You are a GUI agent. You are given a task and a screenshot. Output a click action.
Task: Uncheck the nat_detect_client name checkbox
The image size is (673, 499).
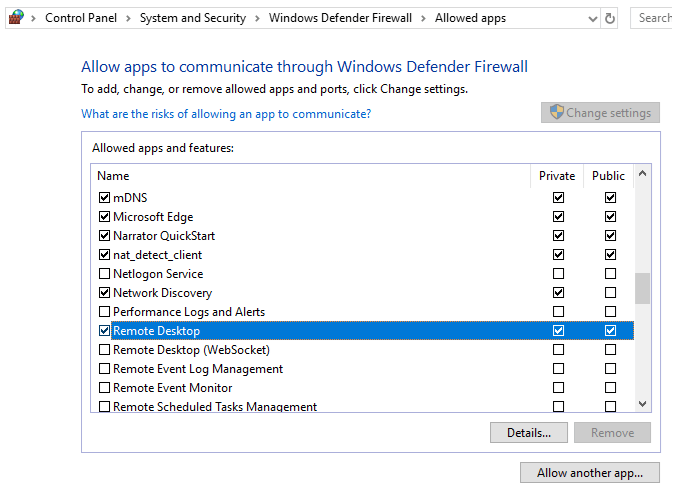tap(104, 254)
